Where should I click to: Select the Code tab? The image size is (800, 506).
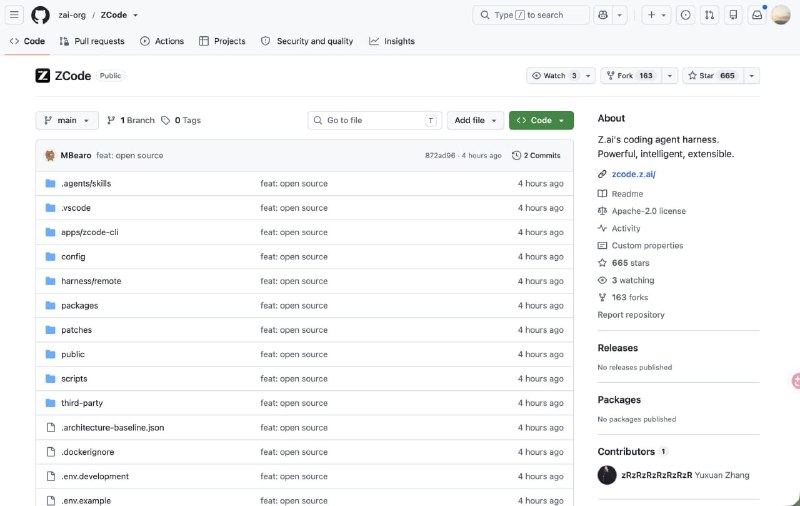[x=28, y=41]
